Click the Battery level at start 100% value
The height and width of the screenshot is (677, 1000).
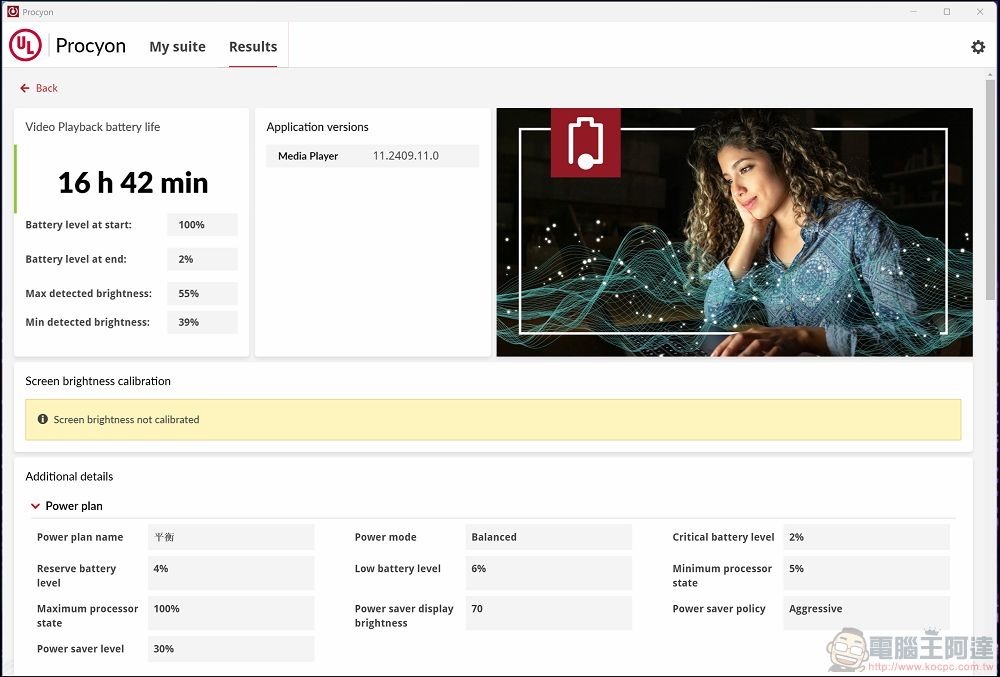click(x=202, y=225)
